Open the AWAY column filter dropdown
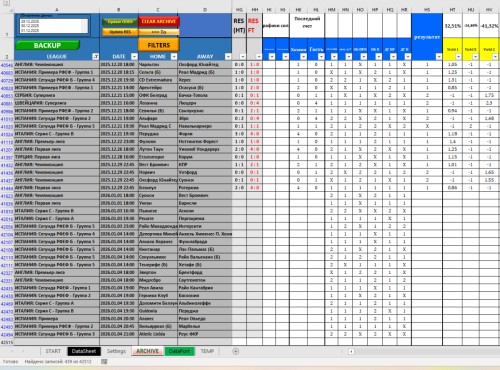500x370 pixels. pyautogui.click(x=228, y=57)
